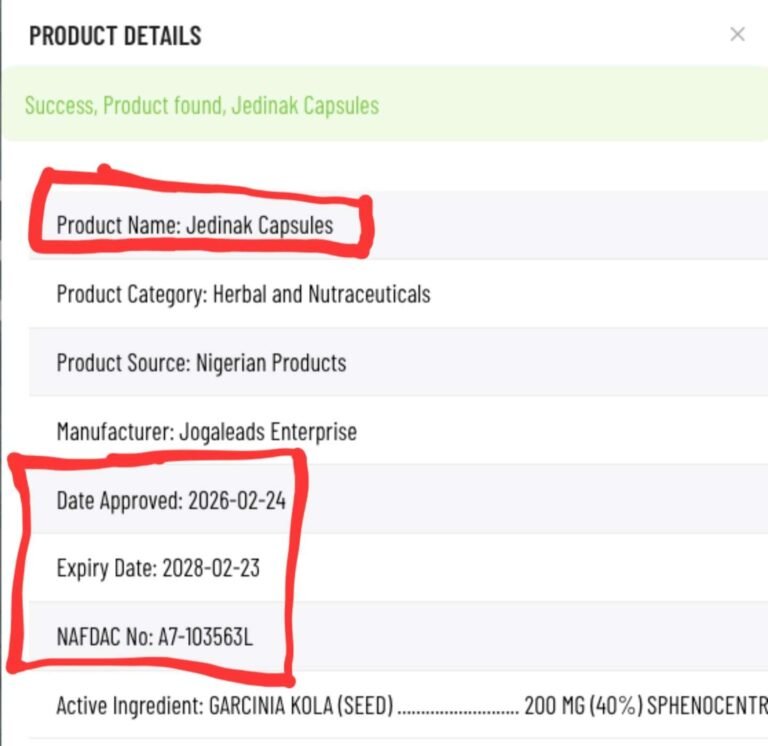Select the 'GARCINIA KOLA (SEED)' ingredient text
Viewport: 768px width, 746px height.
(301, 706)
